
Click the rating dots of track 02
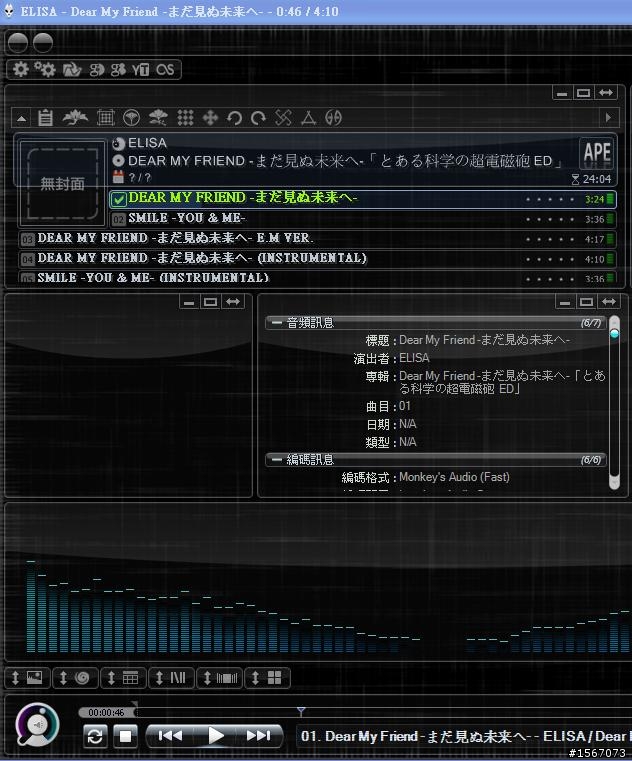tap(550, 219)
